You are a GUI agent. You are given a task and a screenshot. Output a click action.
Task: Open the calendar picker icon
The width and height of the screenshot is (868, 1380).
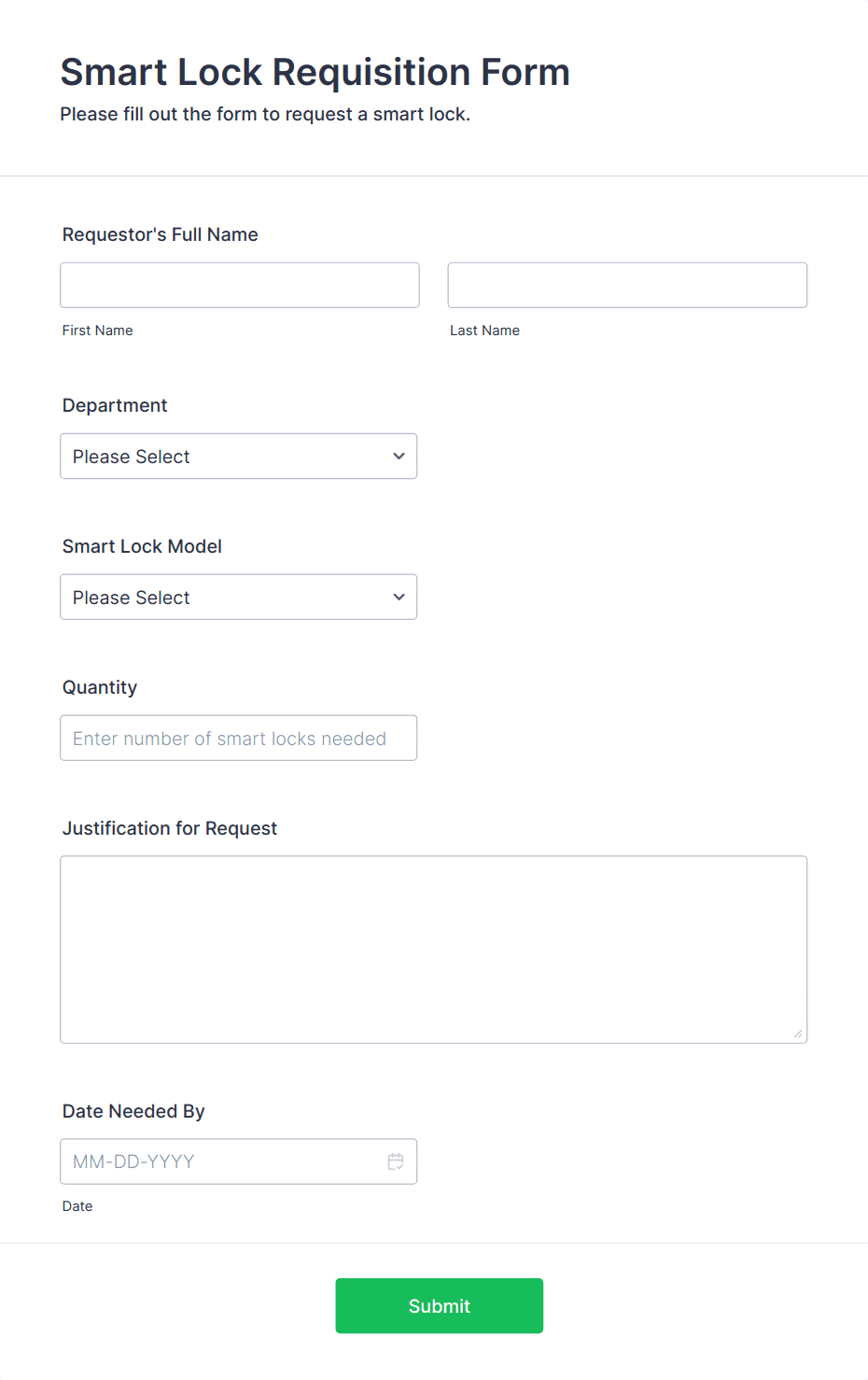point(396,1162)
